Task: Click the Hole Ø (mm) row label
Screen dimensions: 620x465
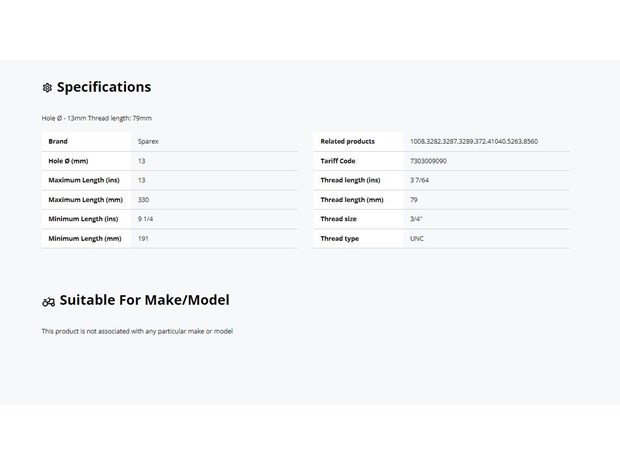Action: point(68,161)
